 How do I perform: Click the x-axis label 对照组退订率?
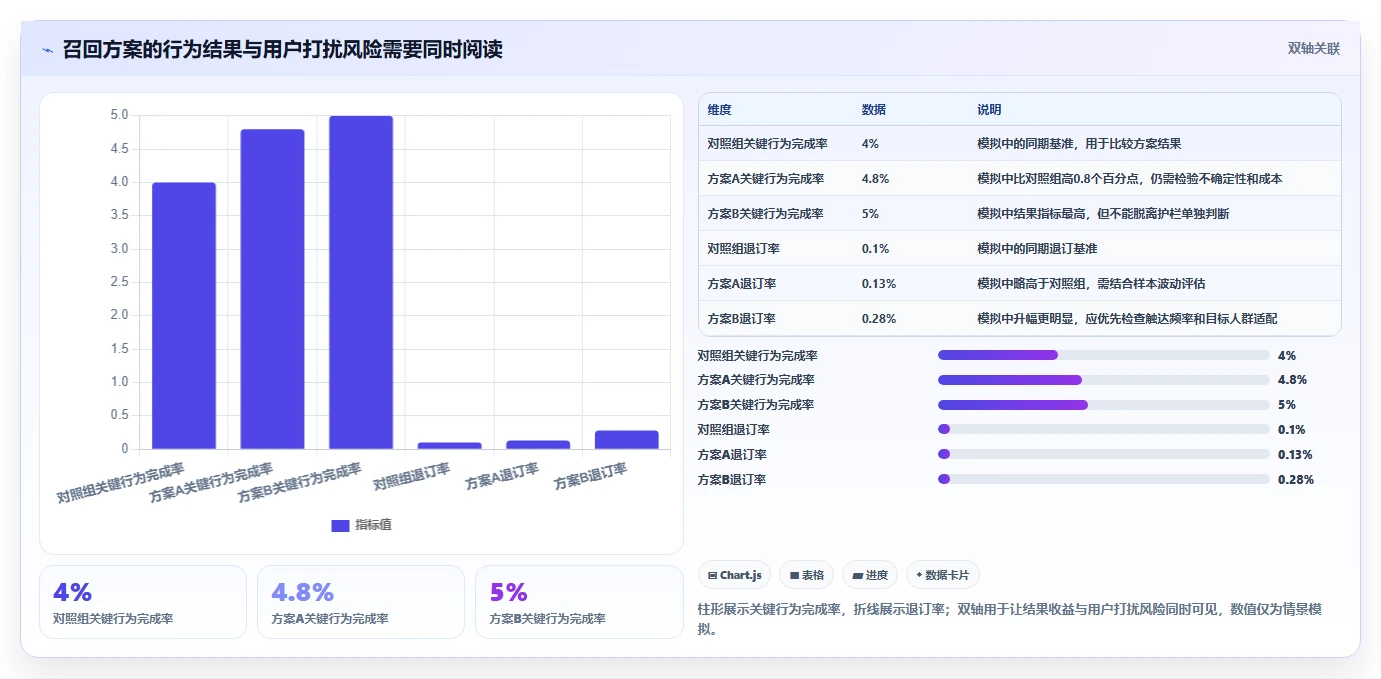[412, 475]
